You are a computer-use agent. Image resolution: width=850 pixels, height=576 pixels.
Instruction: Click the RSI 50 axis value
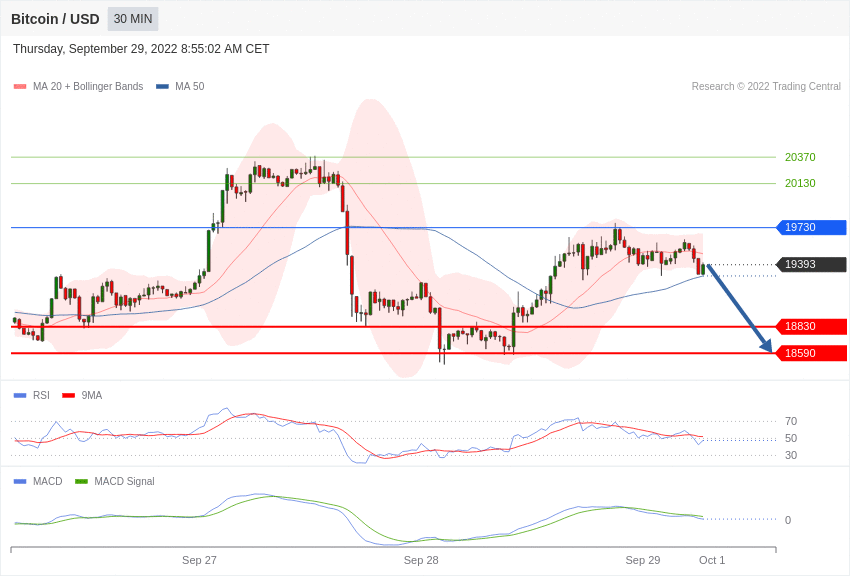(791, 438)
